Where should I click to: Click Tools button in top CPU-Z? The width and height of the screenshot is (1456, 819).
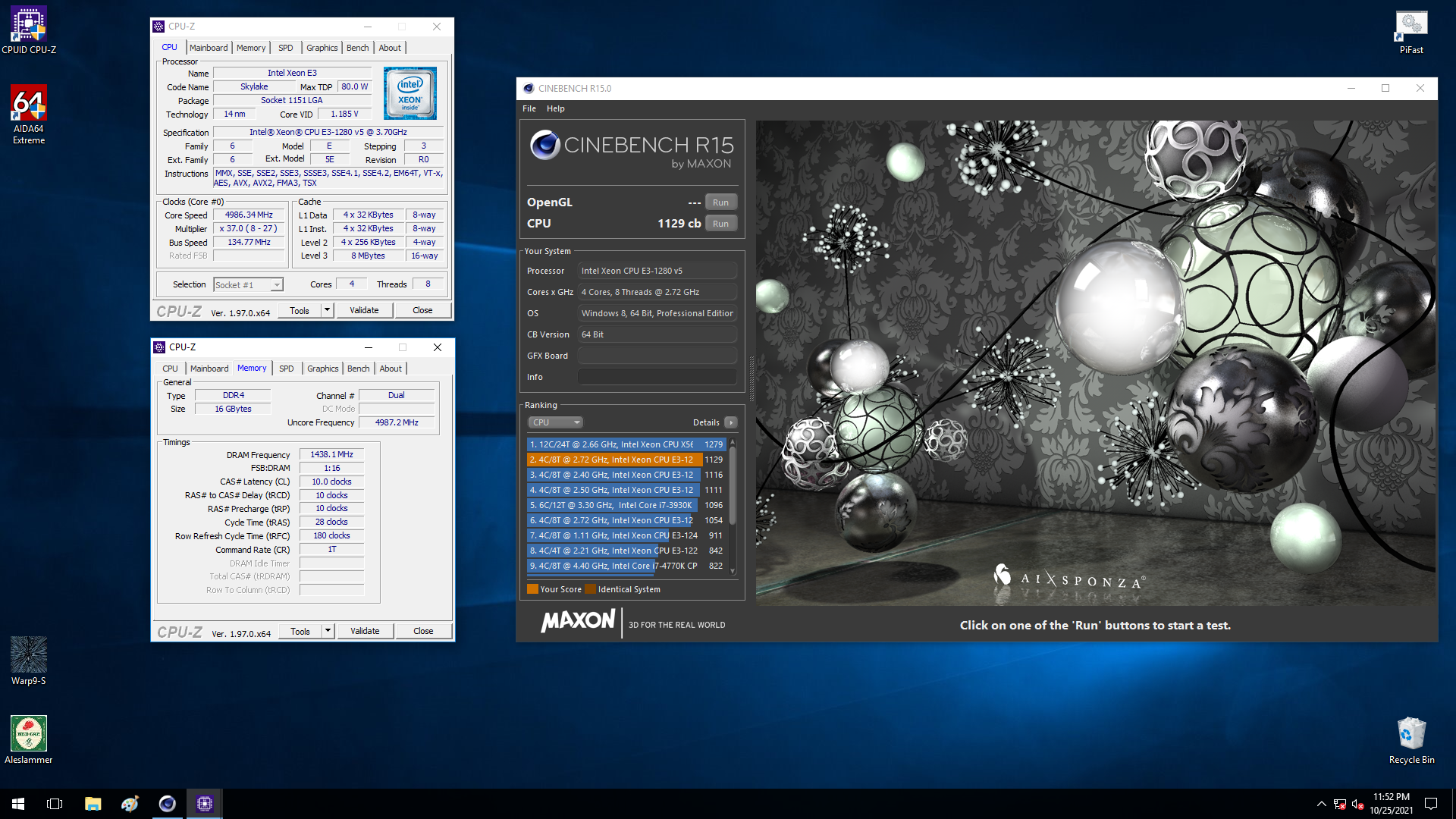tap(300, 310)
